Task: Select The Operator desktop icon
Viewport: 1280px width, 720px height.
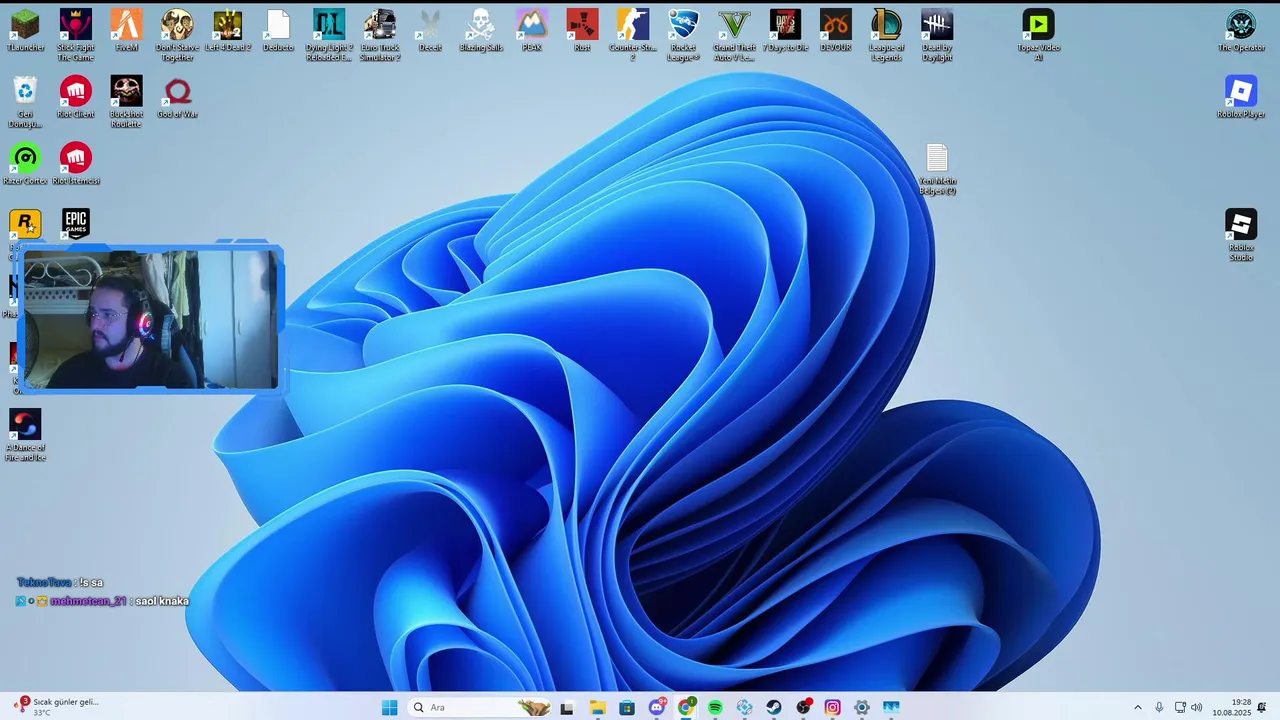Action: (x=1241, y=30)
